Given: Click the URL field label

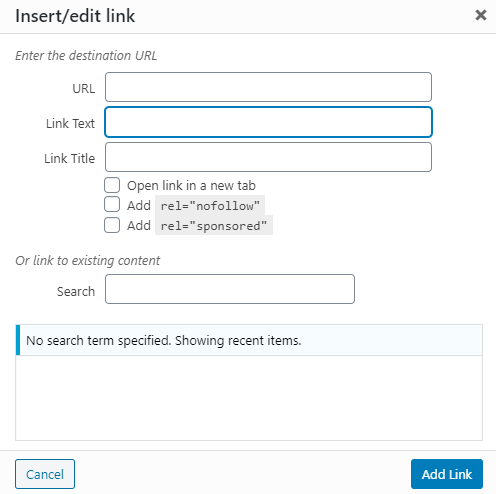Looking at the screenshot, I should click(84, 89).
